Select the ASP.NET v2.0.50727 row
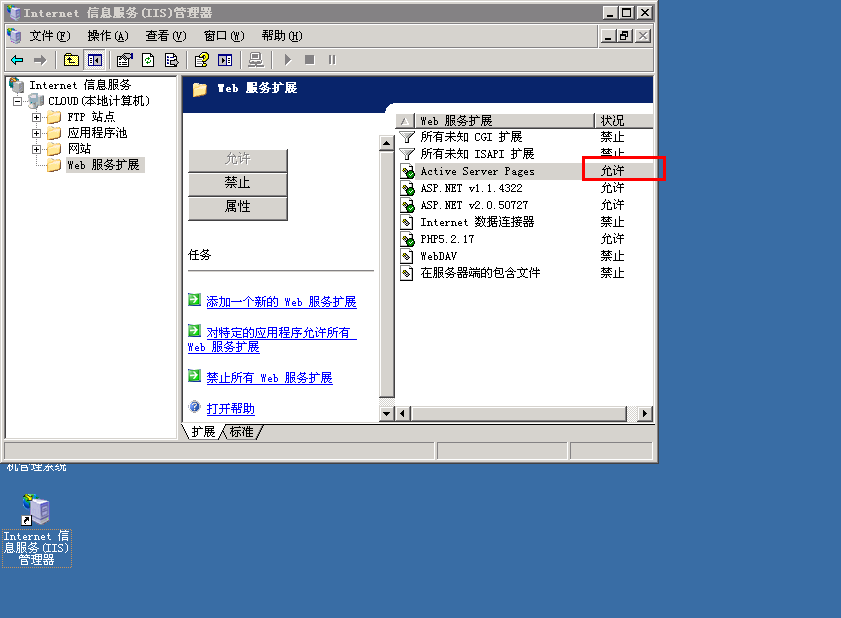 [x=526, y=205]
